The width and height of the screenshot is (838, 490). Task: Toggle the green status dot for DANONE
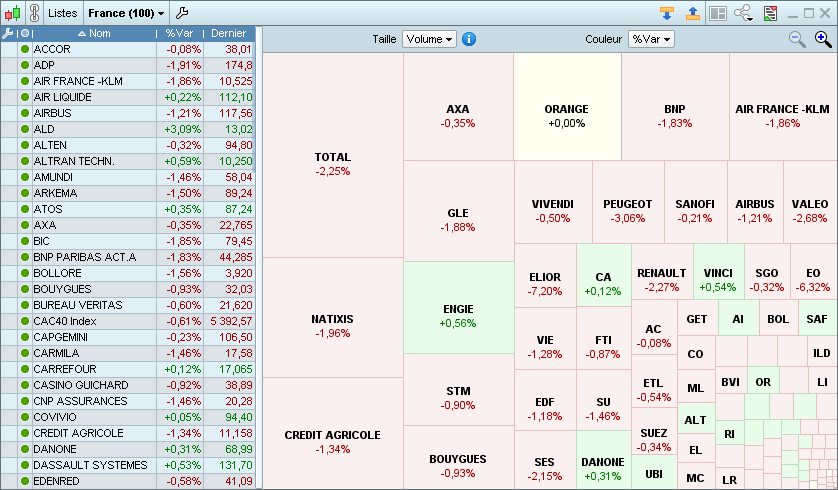tap(25, 449)
